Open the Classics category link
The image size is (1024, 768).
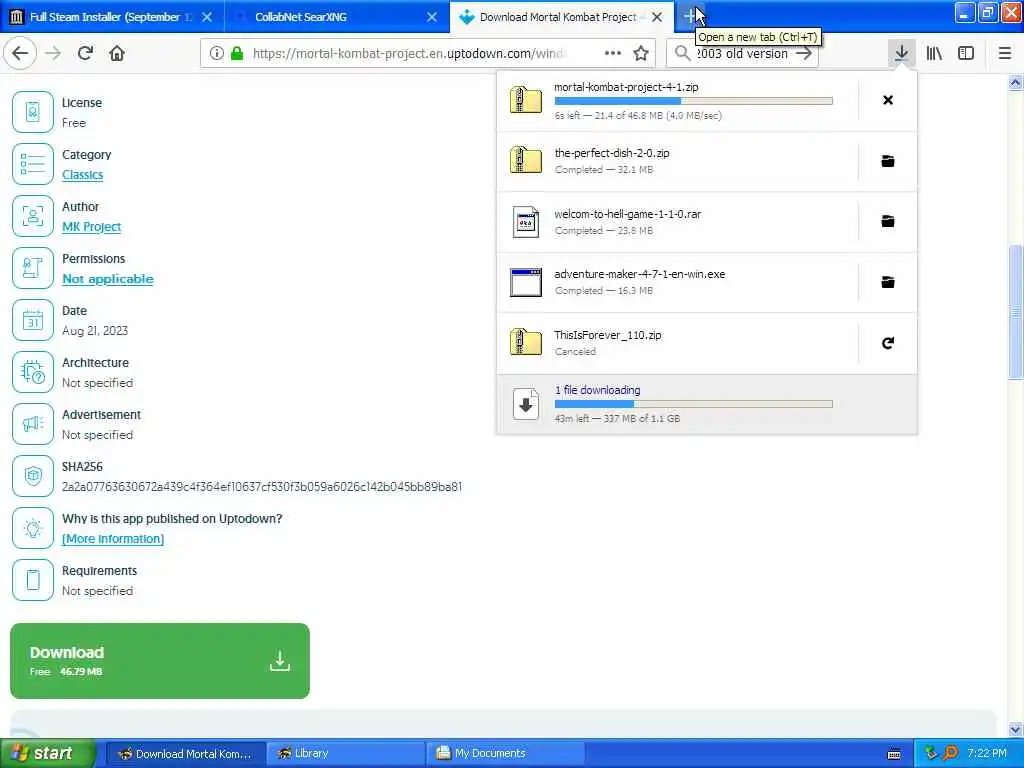pos(82,174)
